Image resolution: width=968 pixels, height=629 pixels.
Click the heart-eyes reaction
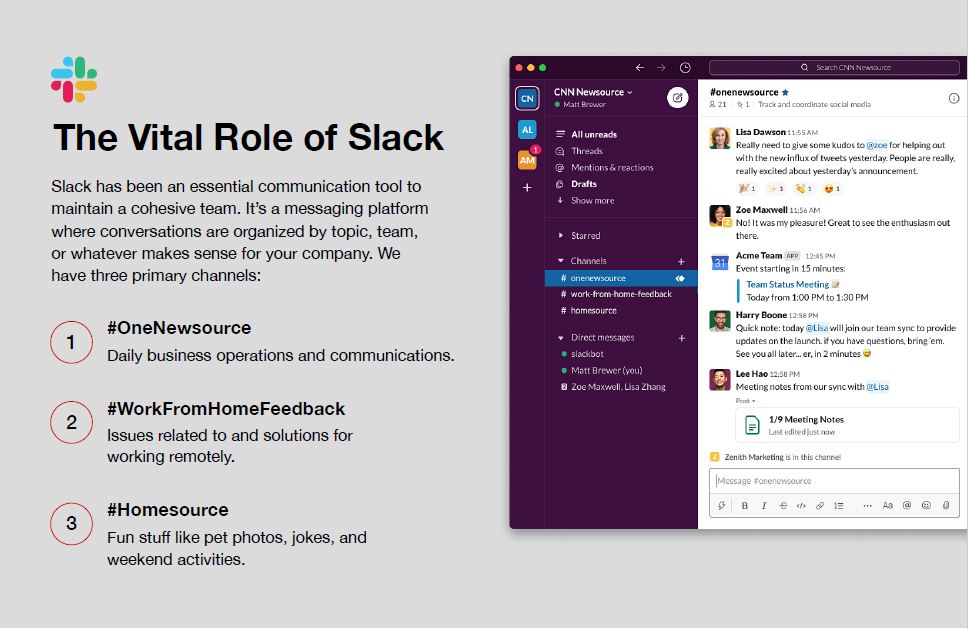tap(832, 189)
